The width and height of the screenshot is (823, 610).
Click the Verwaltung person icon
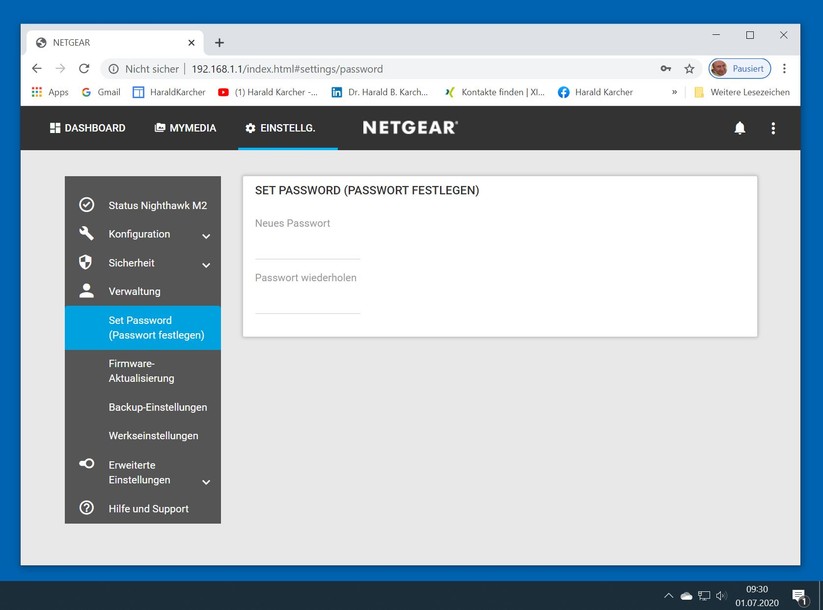[86, 291]
